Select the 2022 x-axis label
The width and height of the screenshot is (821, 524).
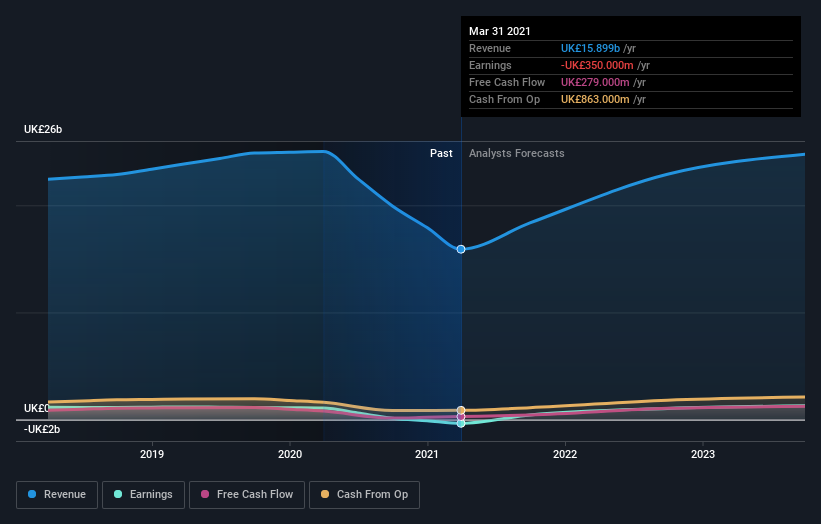click(565, 454)
